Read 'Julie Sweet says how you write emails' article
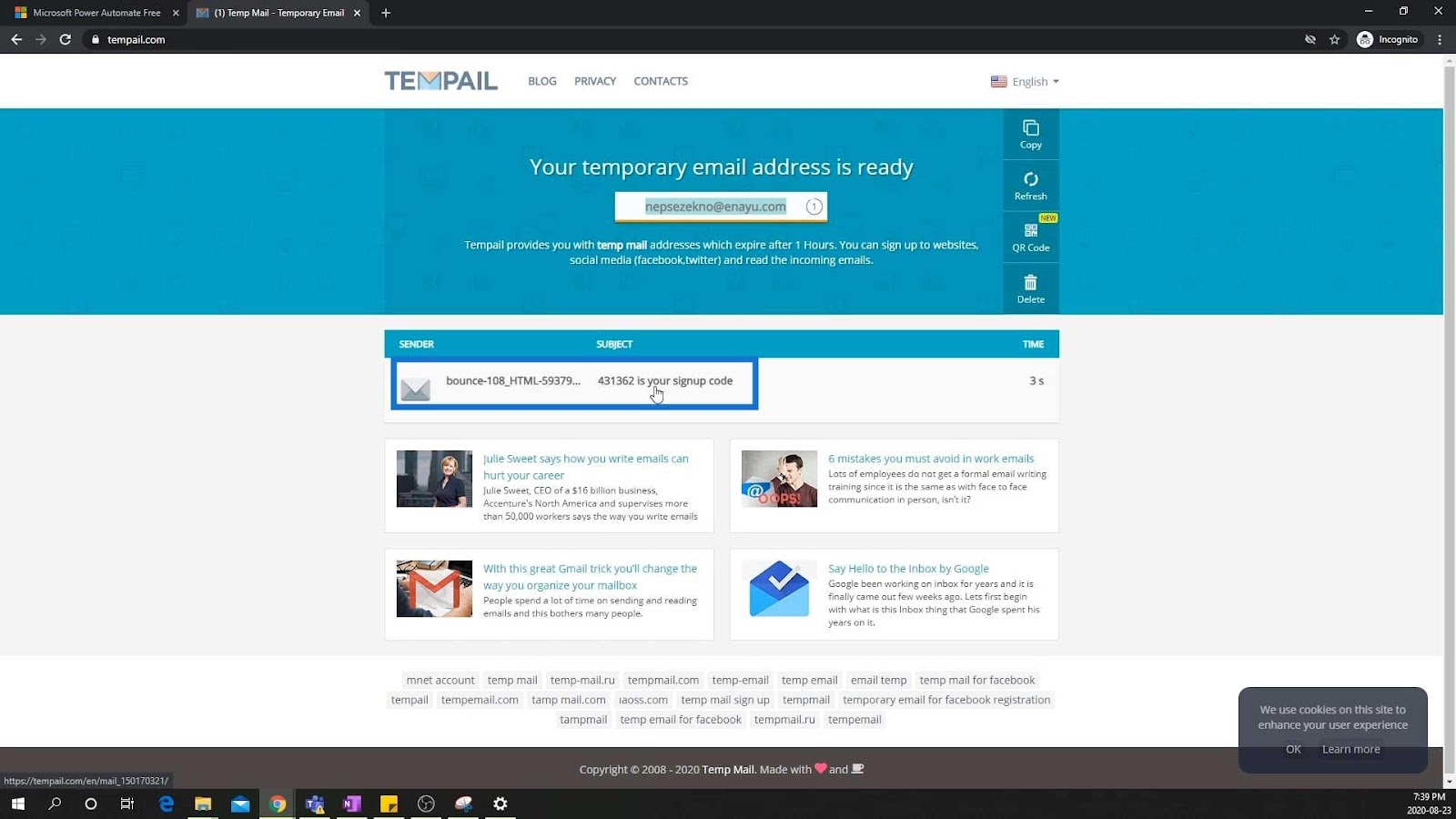 point(586,467)
